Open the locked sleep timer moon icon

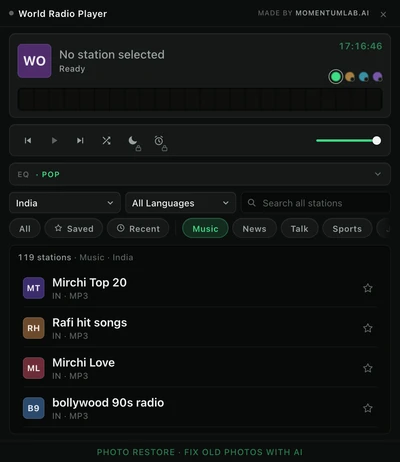point(133,141)
